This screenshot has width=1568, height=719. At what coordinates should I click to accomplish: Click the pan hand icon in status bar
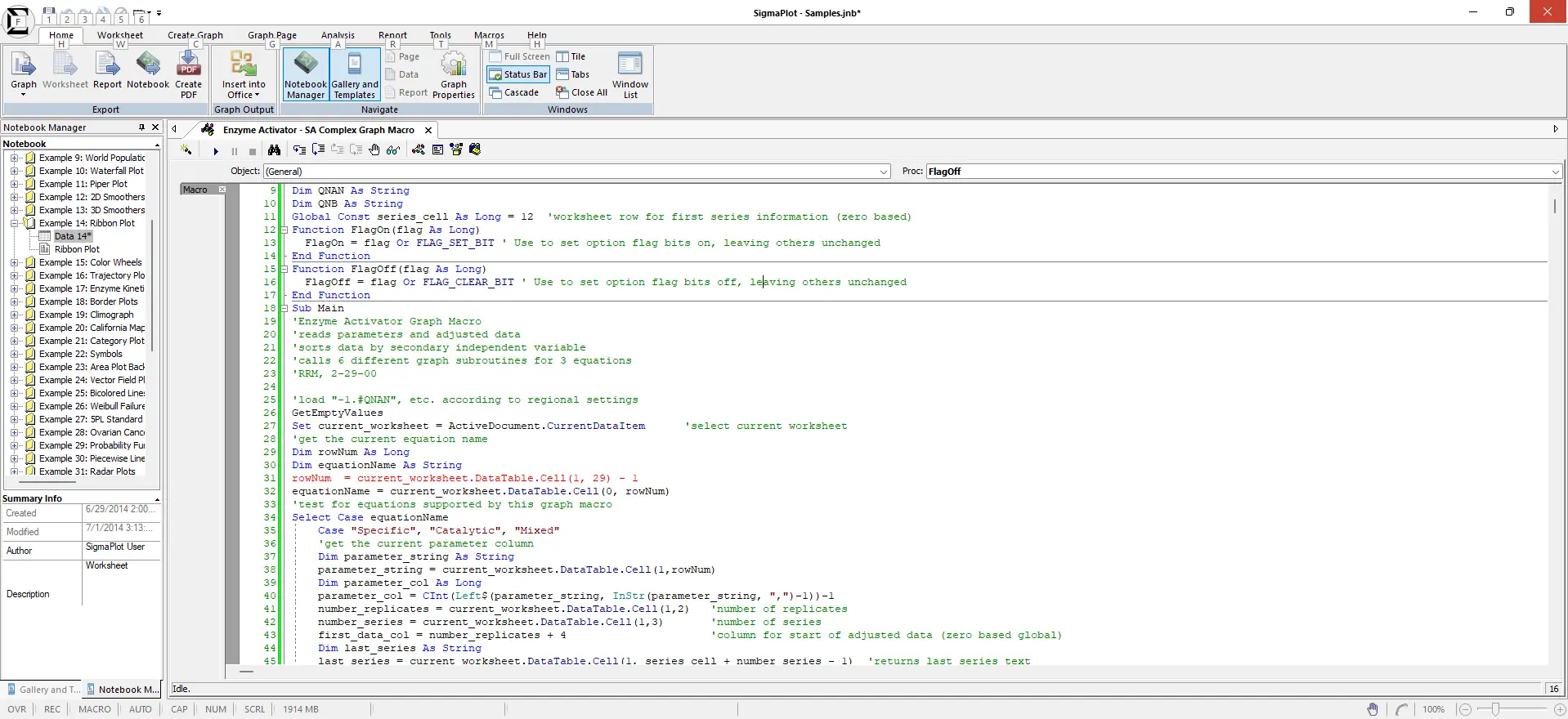pyautogui.click(x=1373, y=709)
